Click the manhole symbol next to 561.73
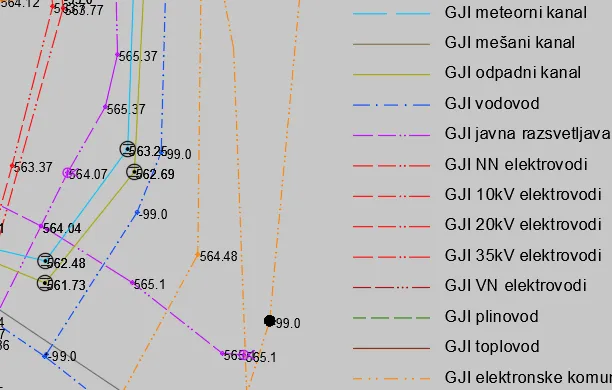 45,283
